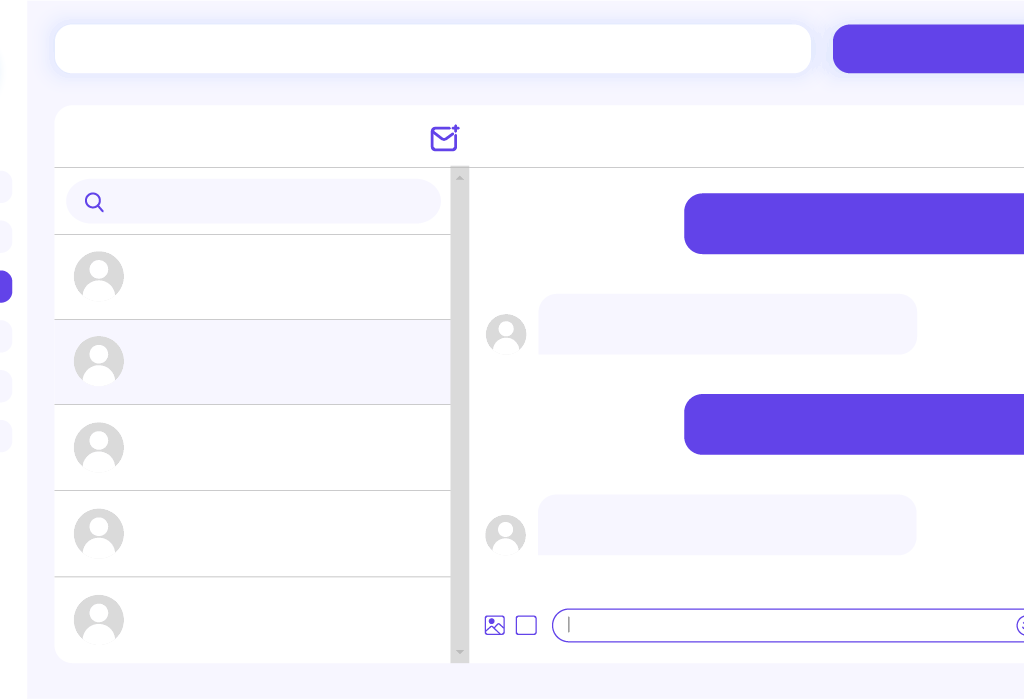This screenshot has height=700, width=1024.
Task: Click the first conversation's avatar
Action: point(99,277)
